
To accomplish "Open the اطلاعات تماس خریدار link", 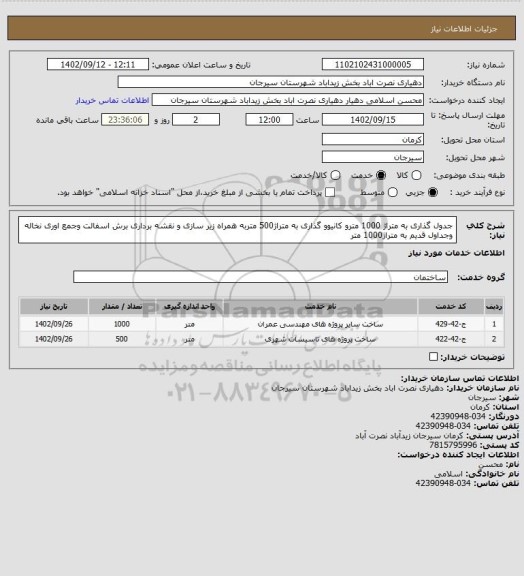I will coord(112,100).
